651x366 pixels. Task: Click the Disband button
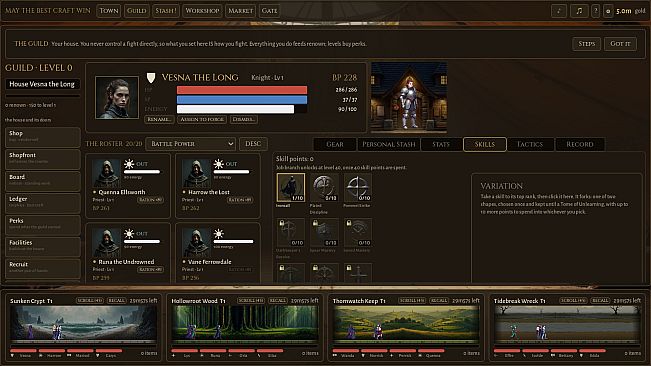pyautogui.click(x=244, y=120)
